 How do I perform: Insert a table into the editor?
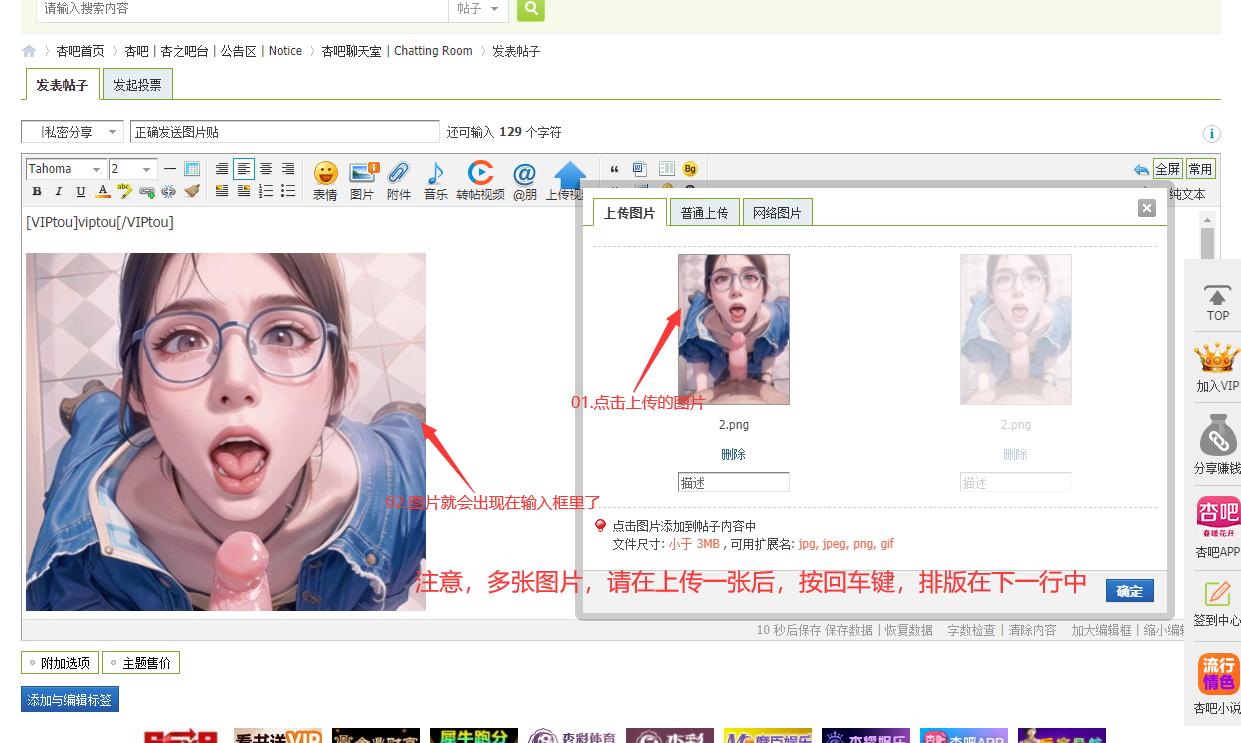pyautogui.click(x=192, y=169)
